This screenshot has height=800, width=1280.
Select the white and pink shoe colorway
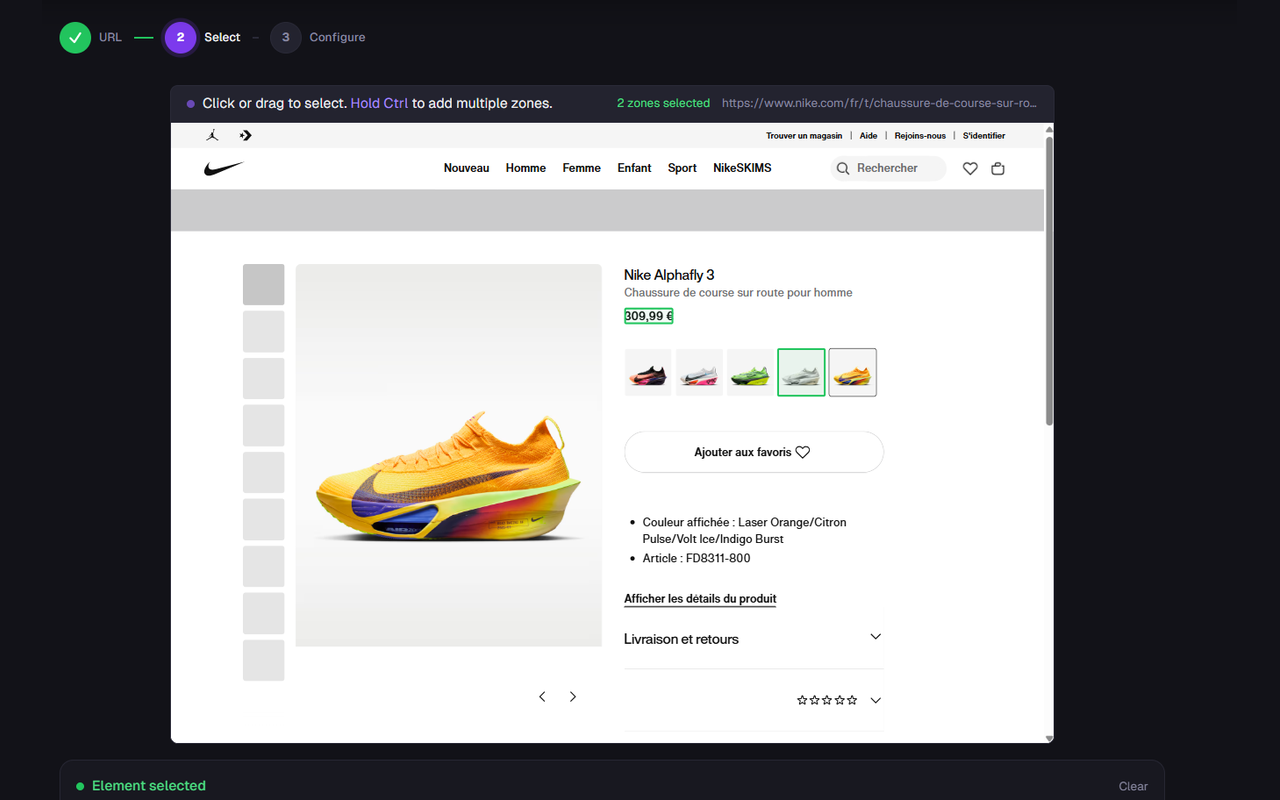[x=699, y=372]
